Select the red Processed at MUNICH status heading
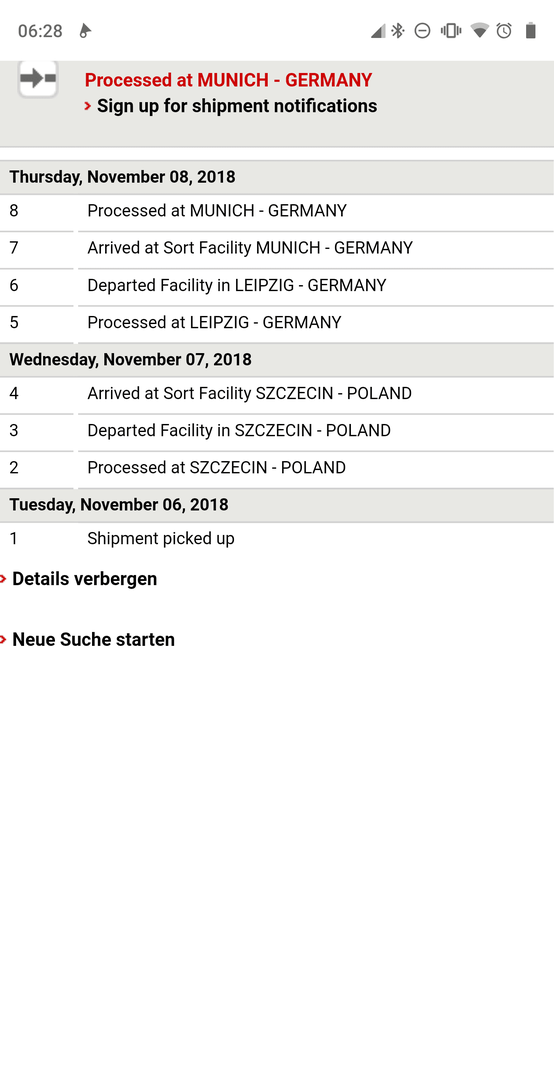 (x=228, y=80)
